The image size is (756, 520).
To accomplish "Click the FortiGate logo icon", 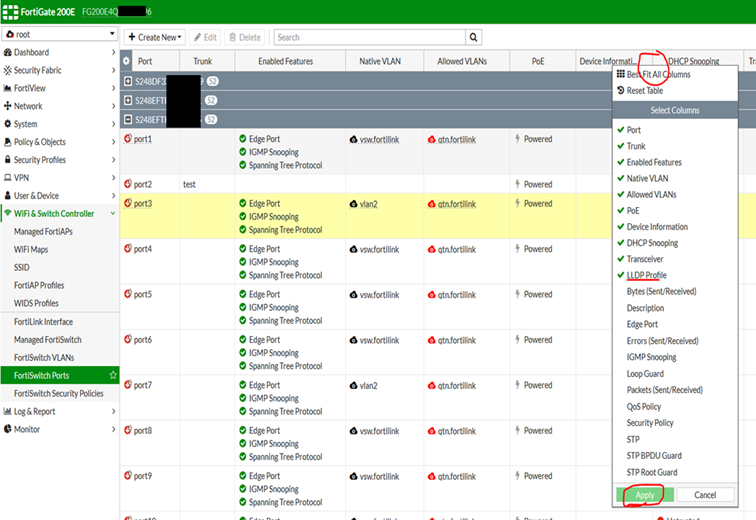I will tap(10, 12).
